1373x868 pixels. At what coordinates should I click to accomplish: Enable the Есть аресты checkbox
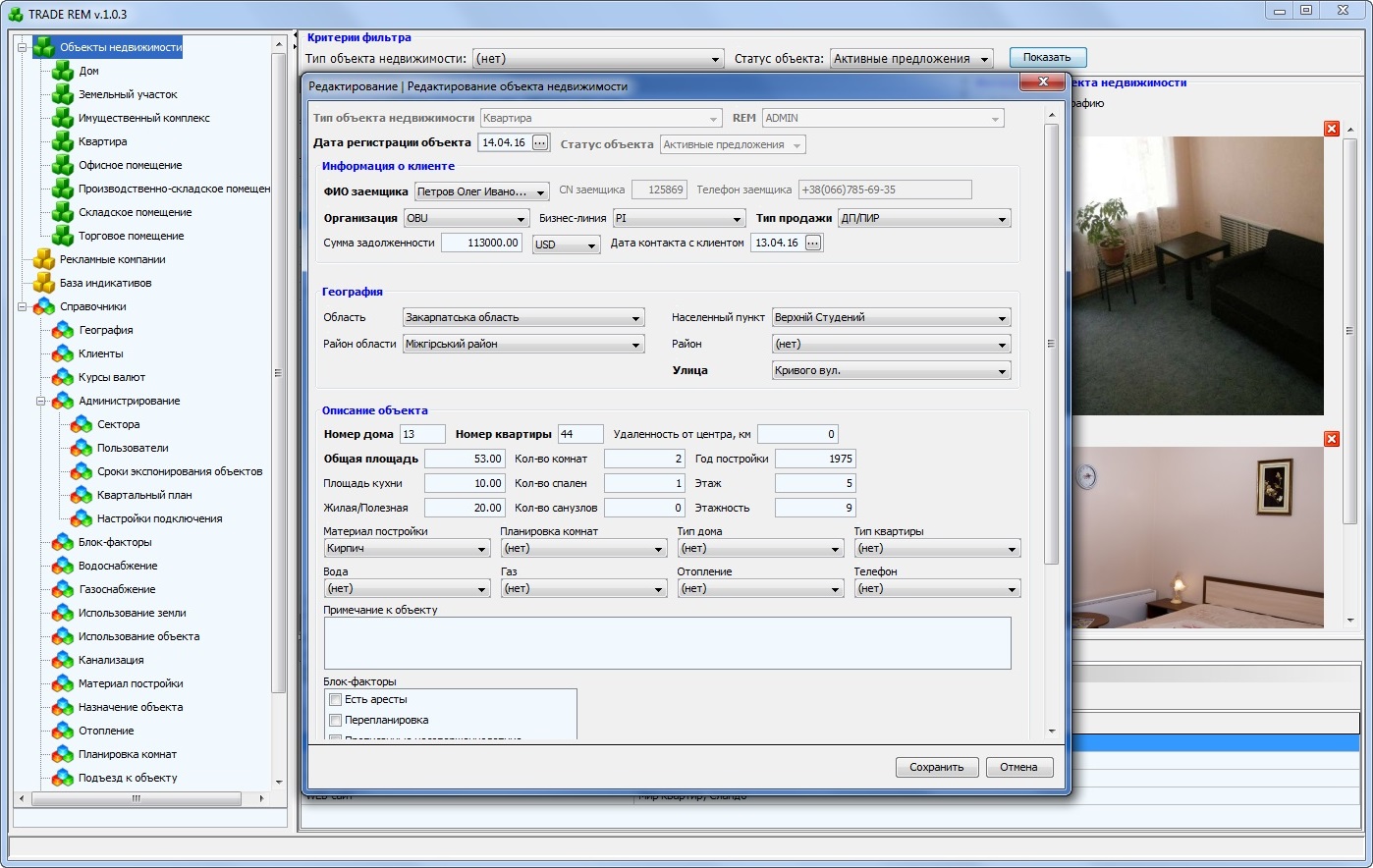(336, 699)
